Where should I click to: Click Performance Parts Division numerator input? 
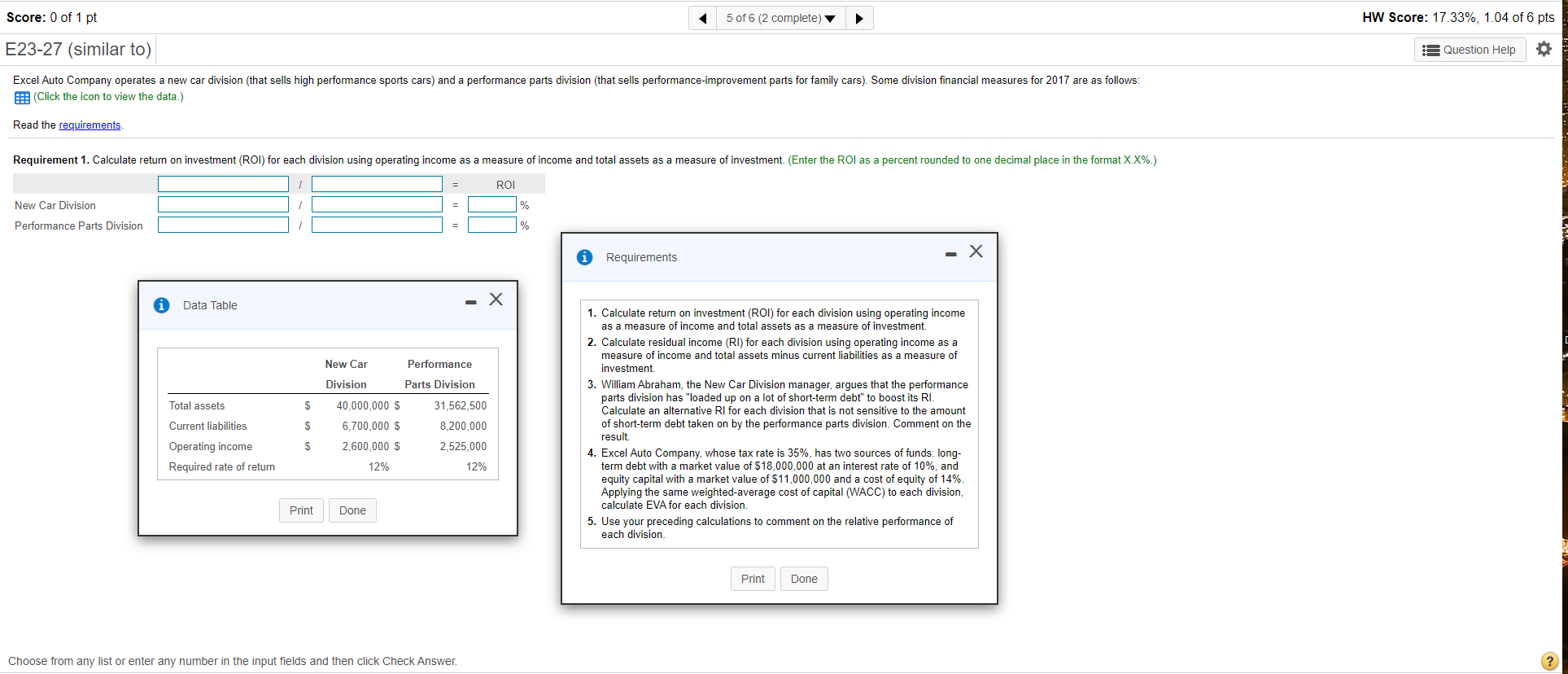pyautogui.click(x=223, y=225)
